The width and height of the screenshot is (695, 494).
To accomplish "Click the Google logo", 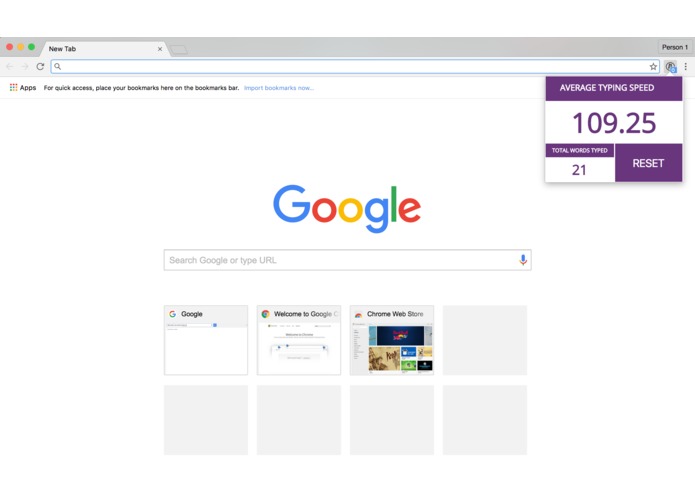I will [347, 208].
